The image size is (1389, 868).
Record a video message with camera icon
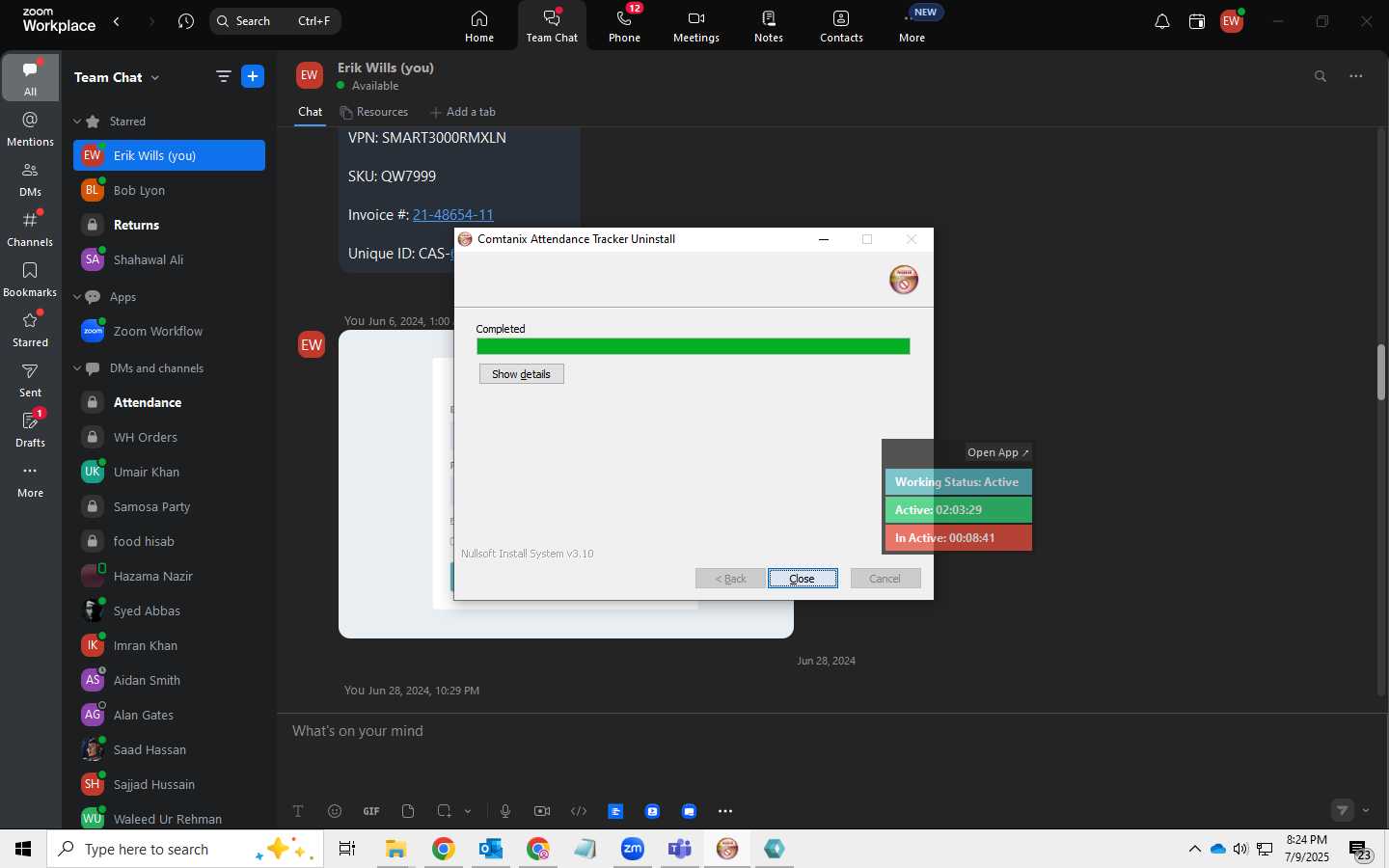542,811
